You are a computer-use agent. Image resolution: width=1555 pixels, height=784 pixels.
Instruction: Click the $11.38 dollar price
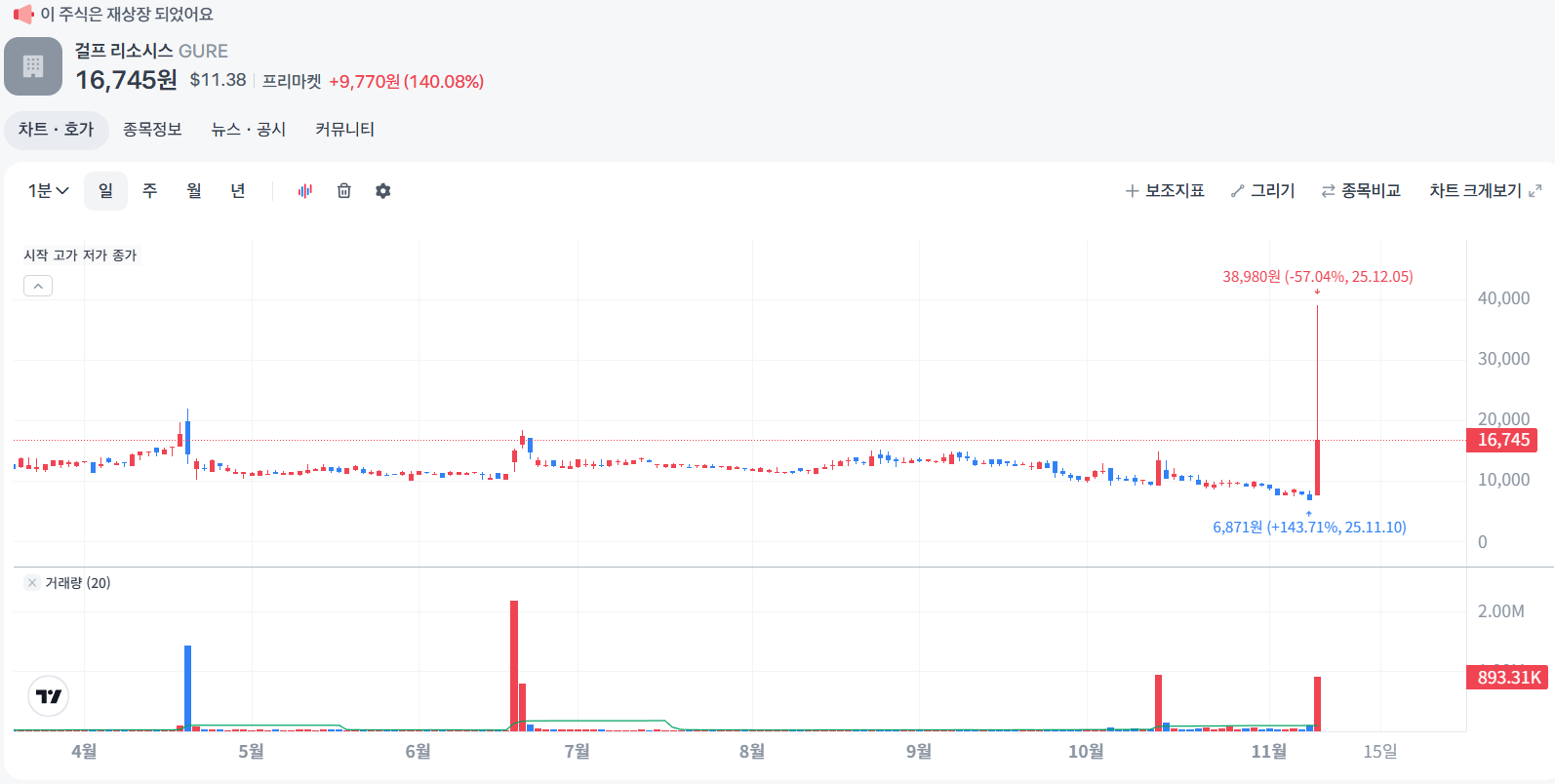[218, 80]
